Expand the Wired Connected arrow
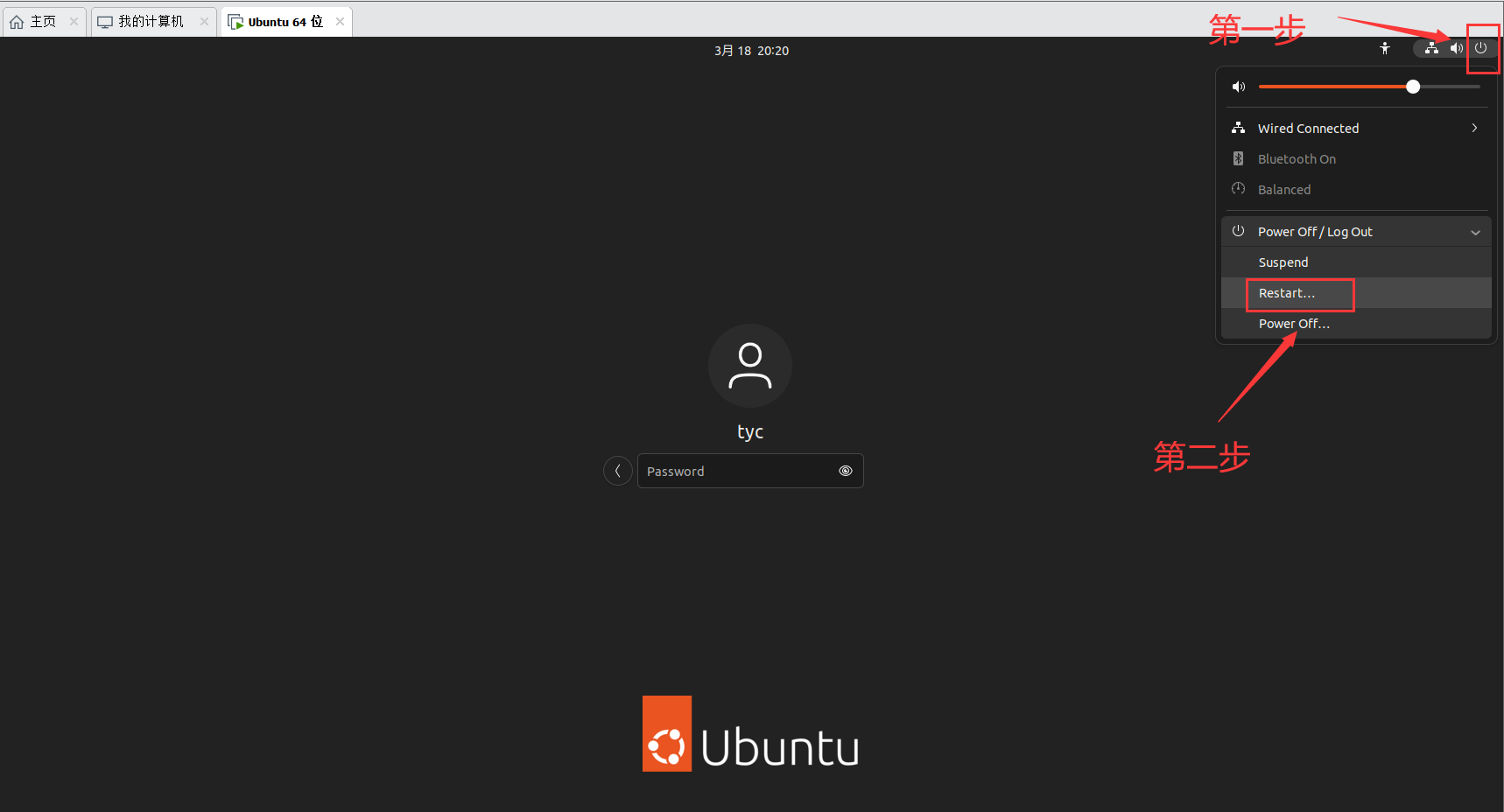 click(x=1474, y=128)
